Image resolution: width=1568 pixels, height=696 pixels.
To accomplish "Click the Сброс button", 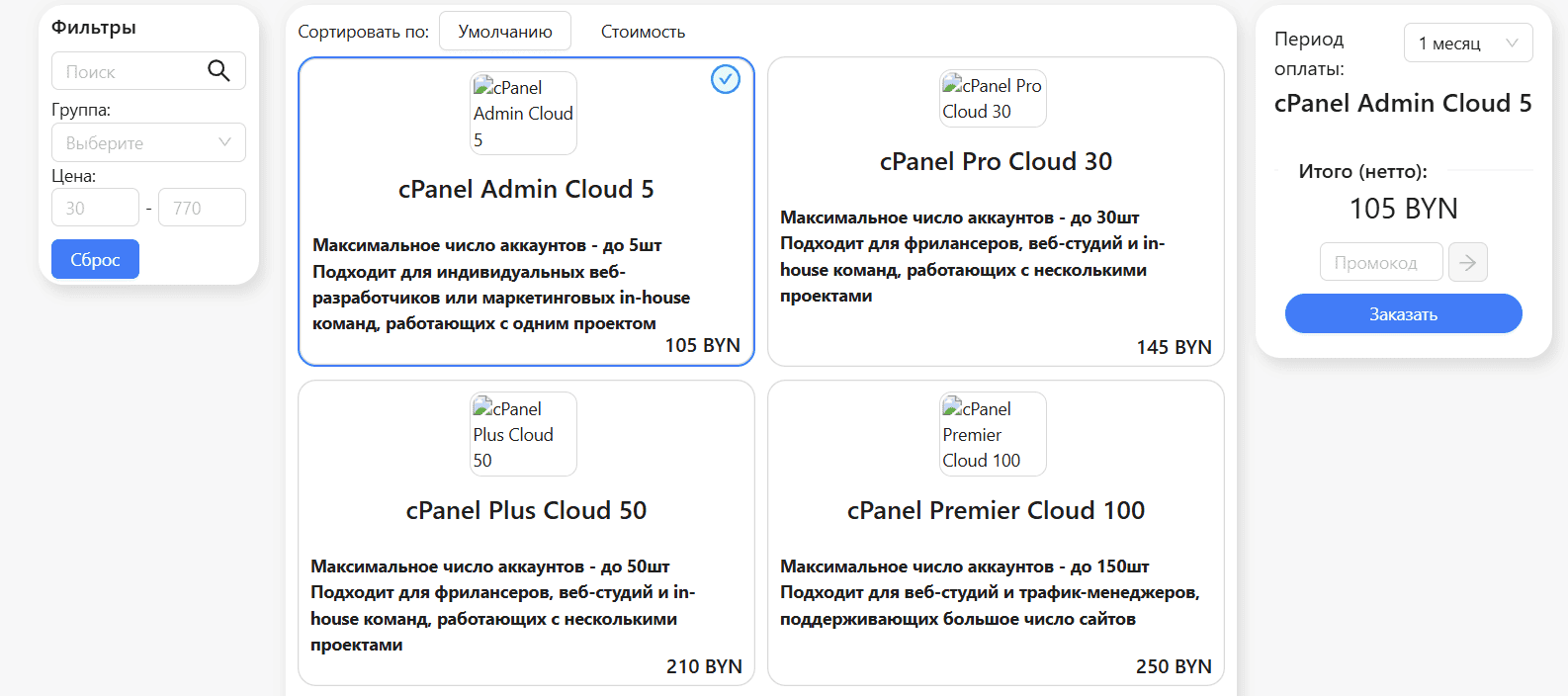I will point(95,259).
